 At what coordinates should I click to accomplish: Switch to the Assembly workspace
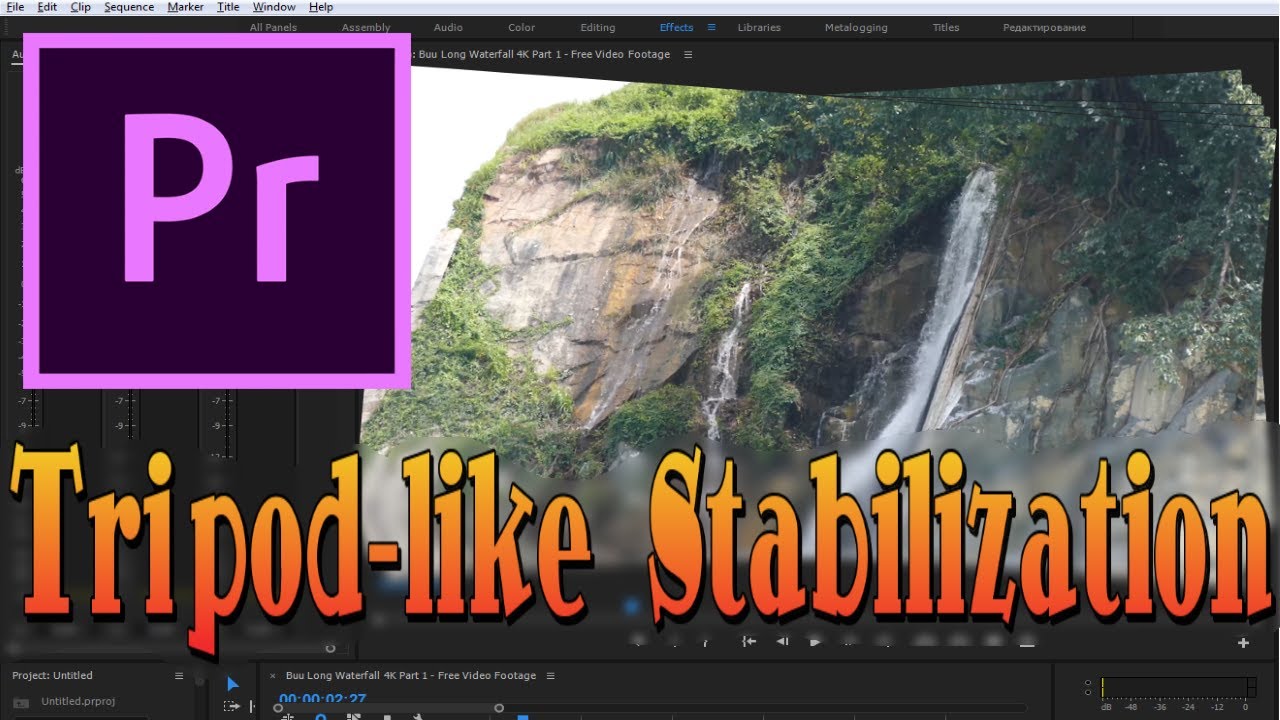[x=366, y=28]
